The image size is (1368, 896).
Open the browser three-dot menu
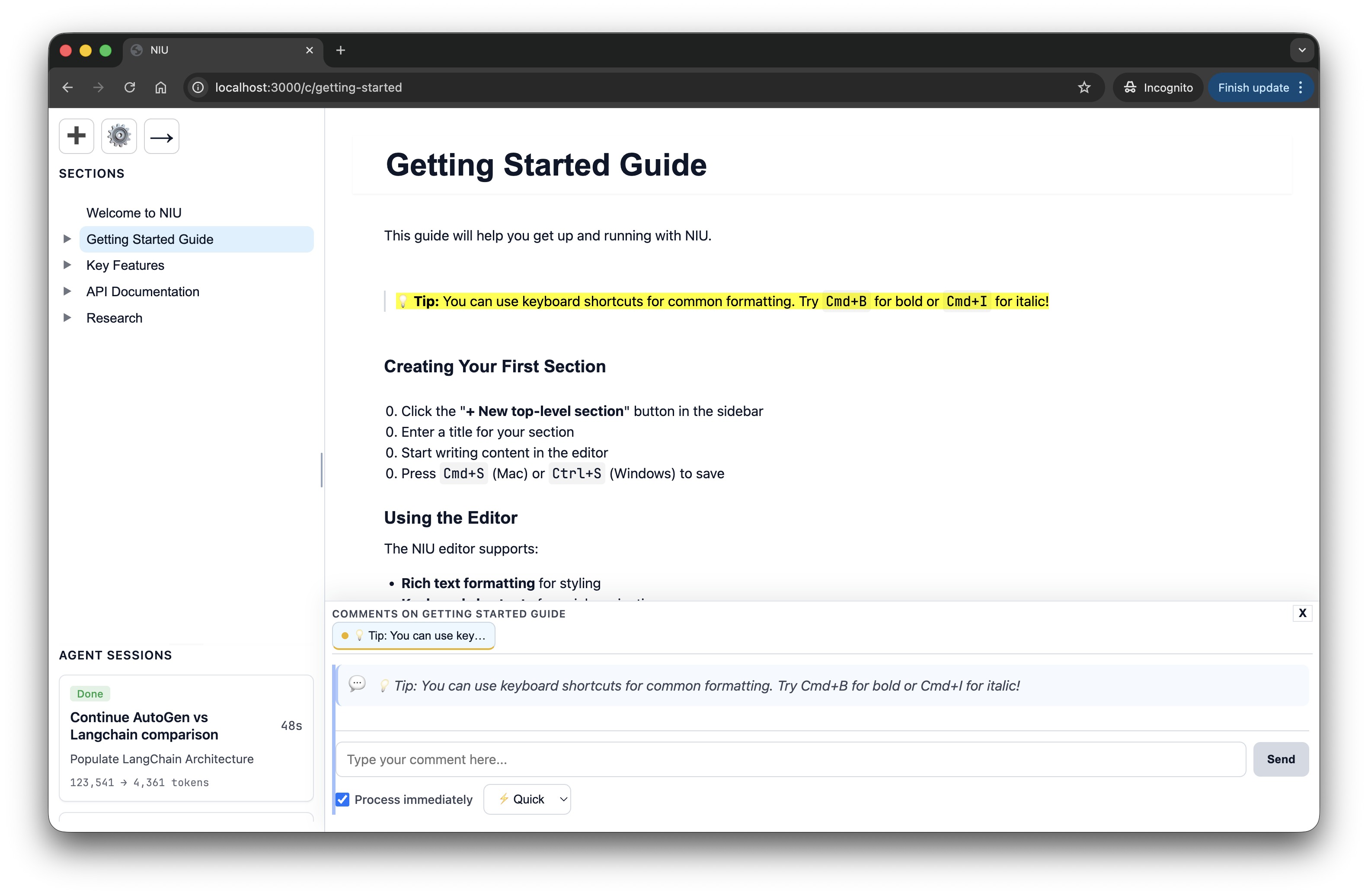(x=1301, y=87)
